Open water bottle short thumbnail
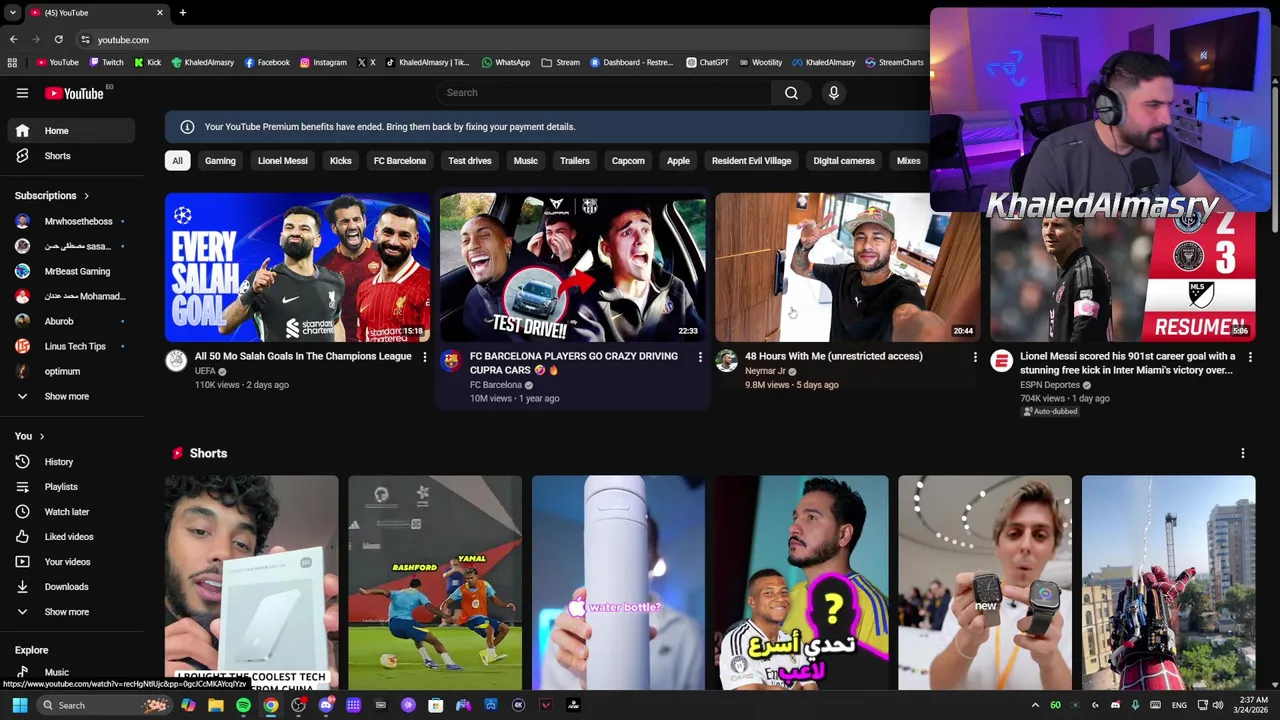Image resolution: width=1280 pixels, height=720 pixels. 618,583
